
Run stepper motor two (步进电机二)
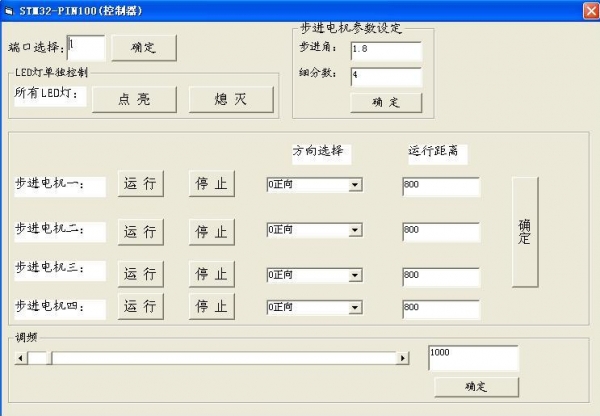click(x=140, y=231)
